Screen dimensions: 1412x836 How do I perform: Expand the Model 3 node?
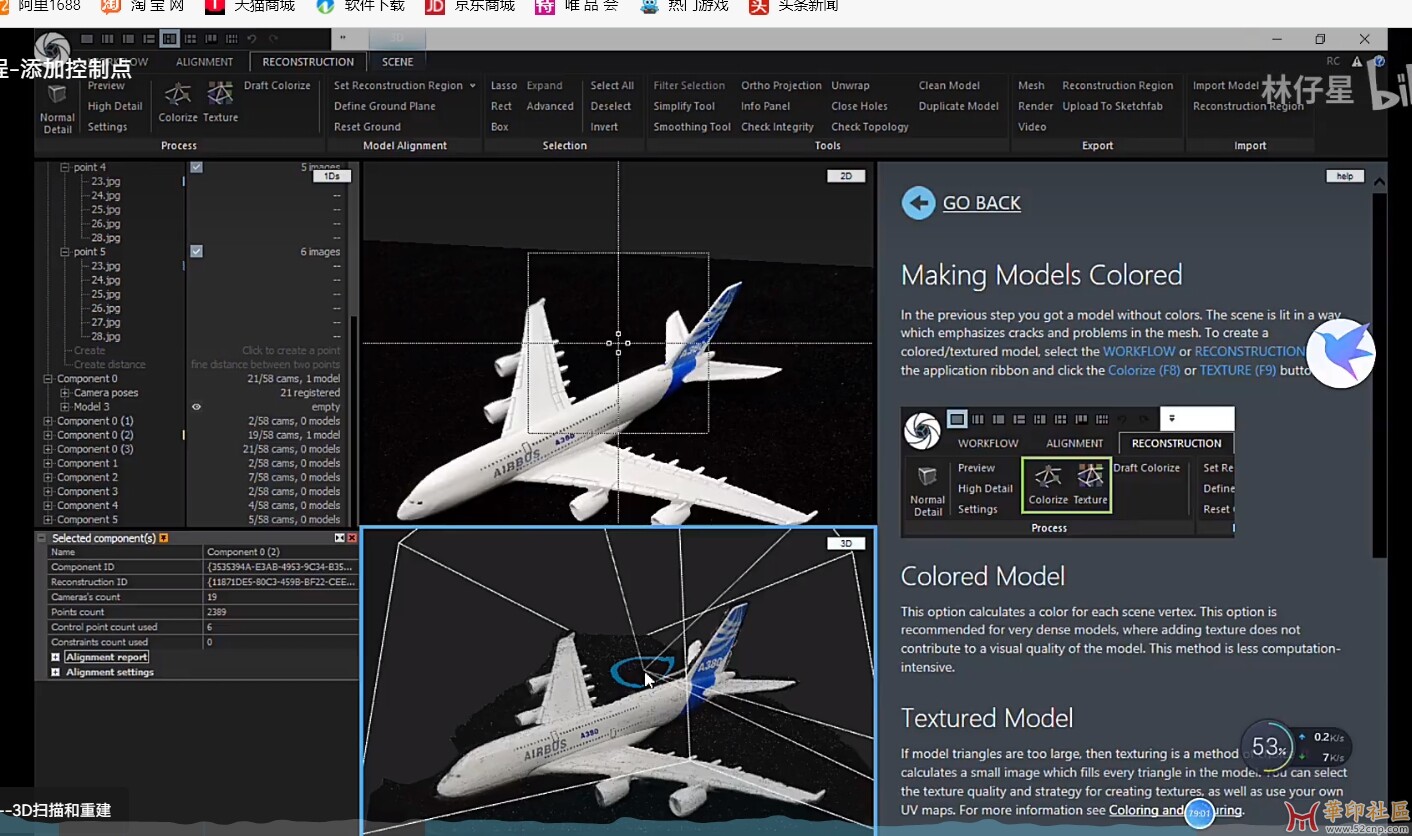(x=64, y=407)
